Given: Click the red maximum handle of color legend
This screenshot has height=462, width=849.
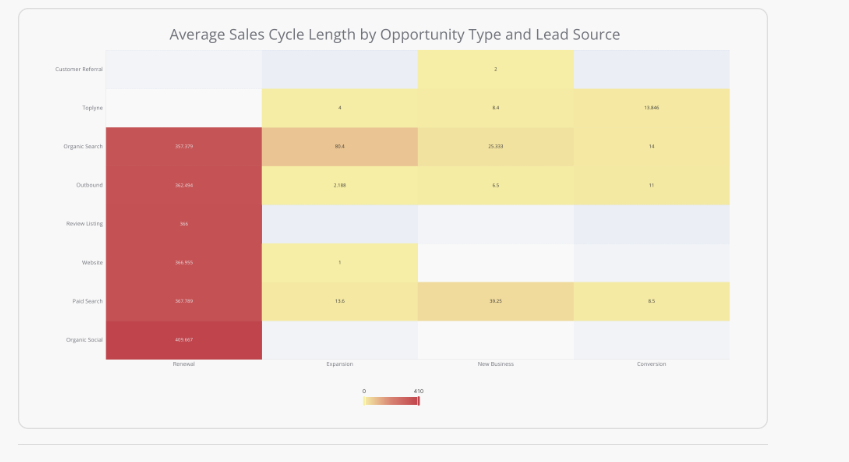Looking at the screenshot, I should point(419,401).
